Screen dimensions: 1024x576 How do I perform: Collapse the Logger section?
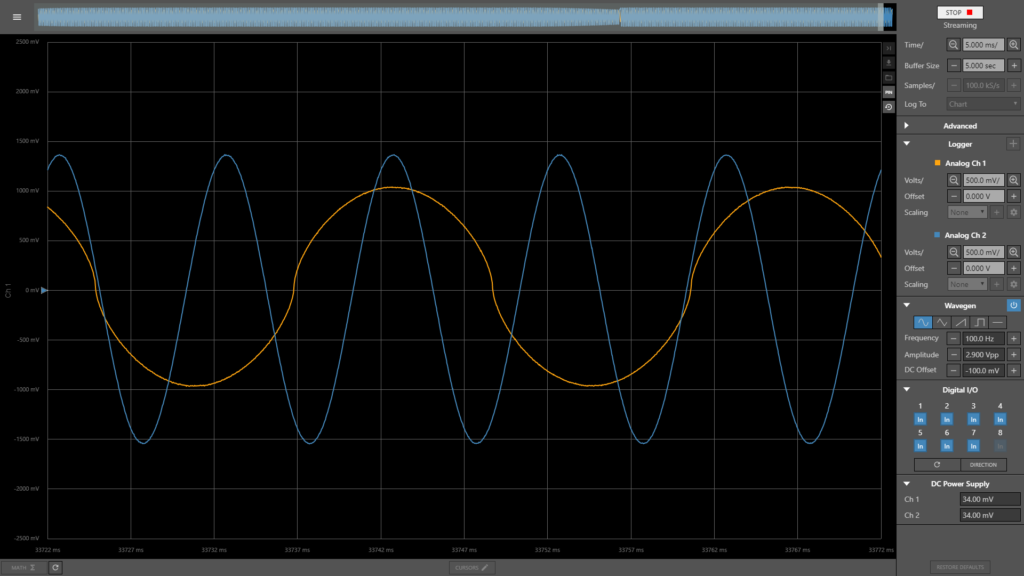pyautogui.click(x=906, y=144)
